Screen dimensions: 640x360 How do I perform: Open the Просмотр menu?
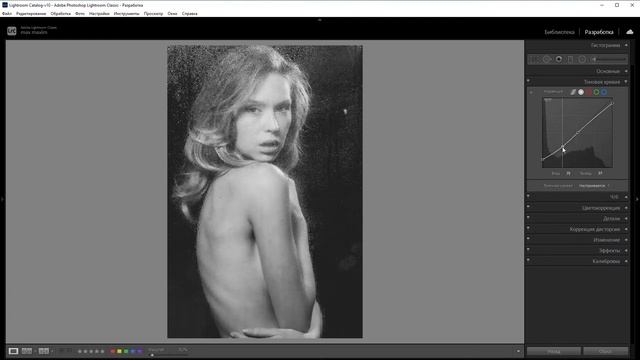[153, 13]
